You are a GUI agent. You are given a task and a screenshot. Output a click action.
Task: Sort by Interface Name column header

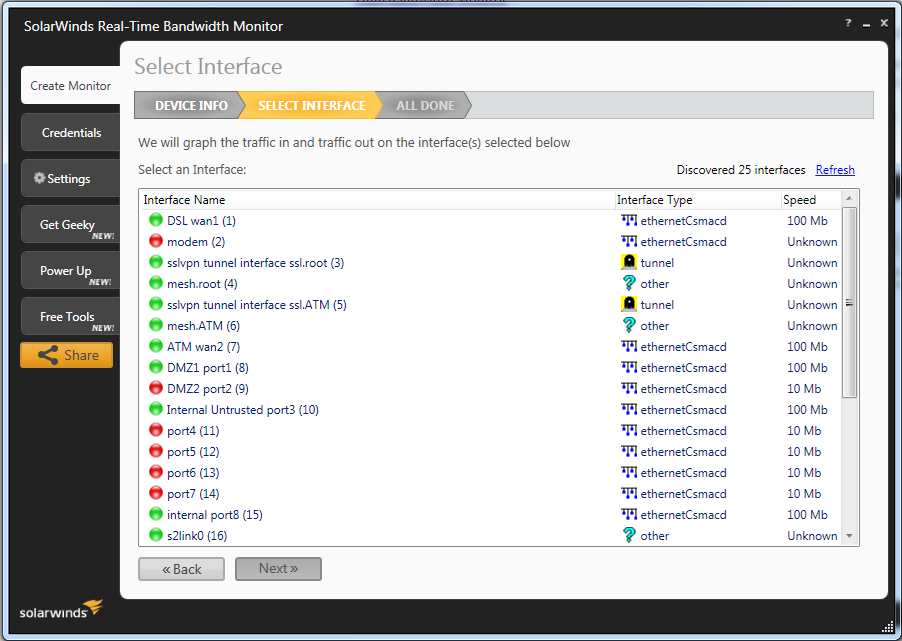(x=377, y=200)
